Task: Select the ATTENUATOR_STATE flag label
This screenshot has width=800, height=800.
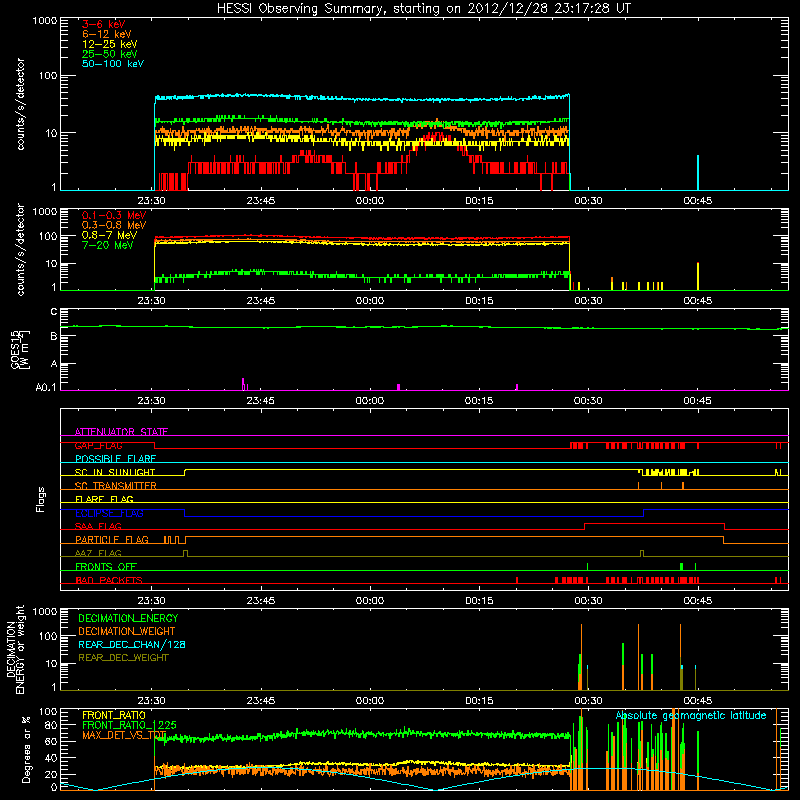Action: pyautogui.click(x=121, y=432)
